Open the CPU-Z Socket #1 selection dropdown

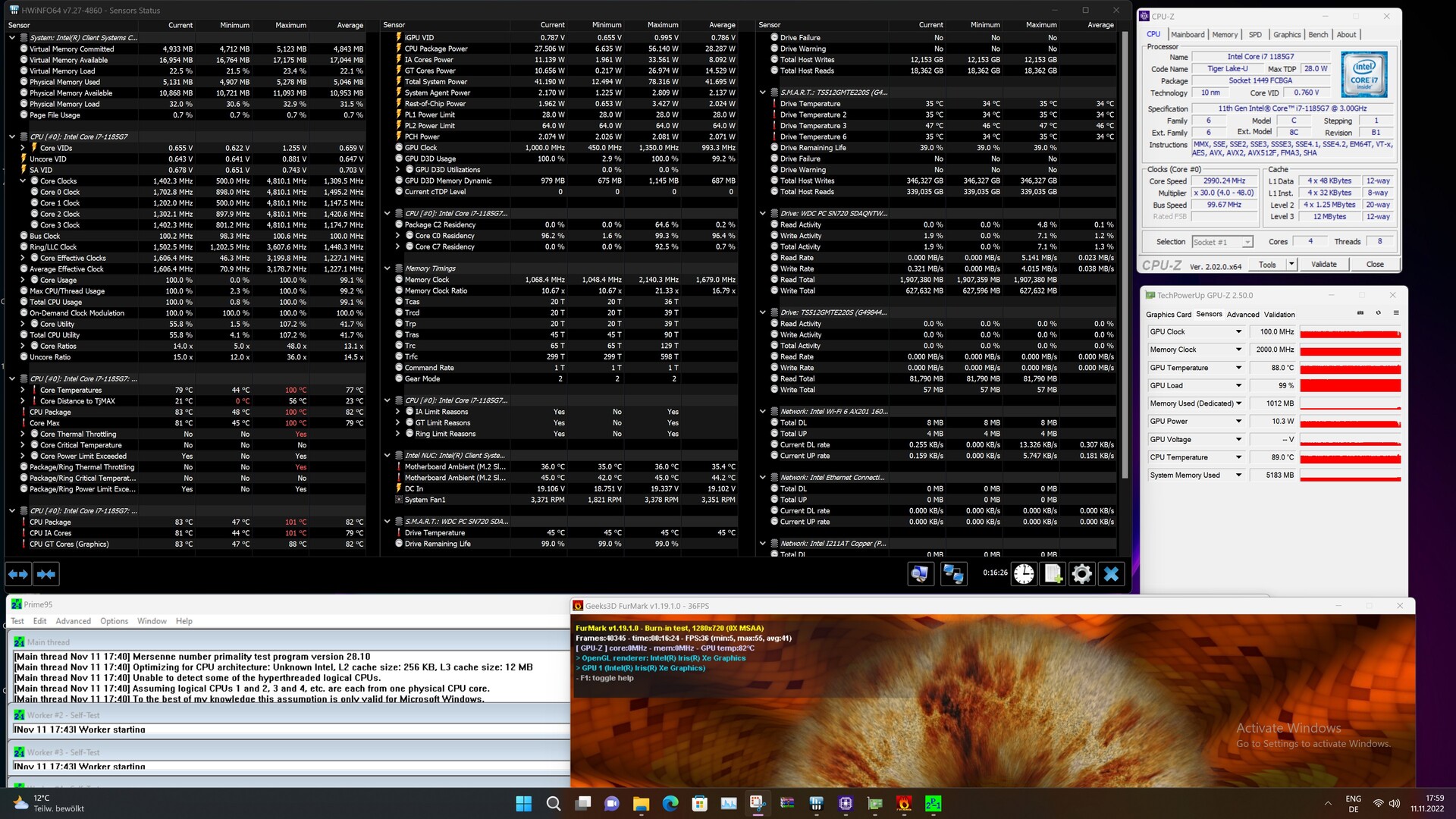[1247, 242]
